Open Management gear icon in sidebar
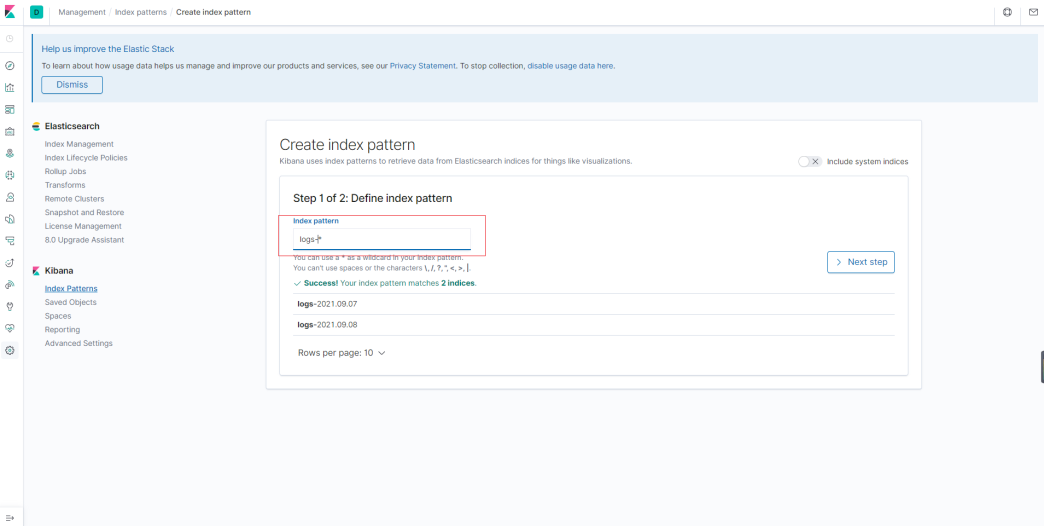Screen dimensions: 1044x526 pyautogui.click(x=9, y=350)
